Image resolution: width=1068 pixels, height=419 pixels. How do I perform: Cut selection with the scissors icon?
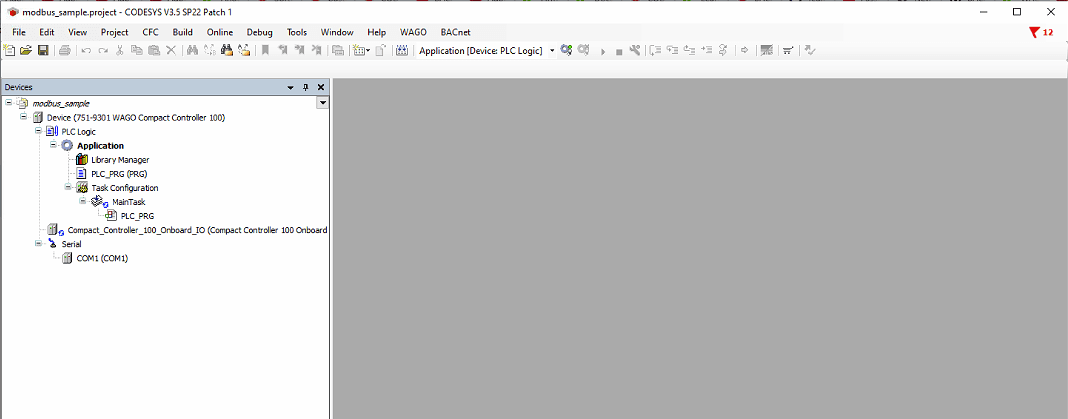120,50
